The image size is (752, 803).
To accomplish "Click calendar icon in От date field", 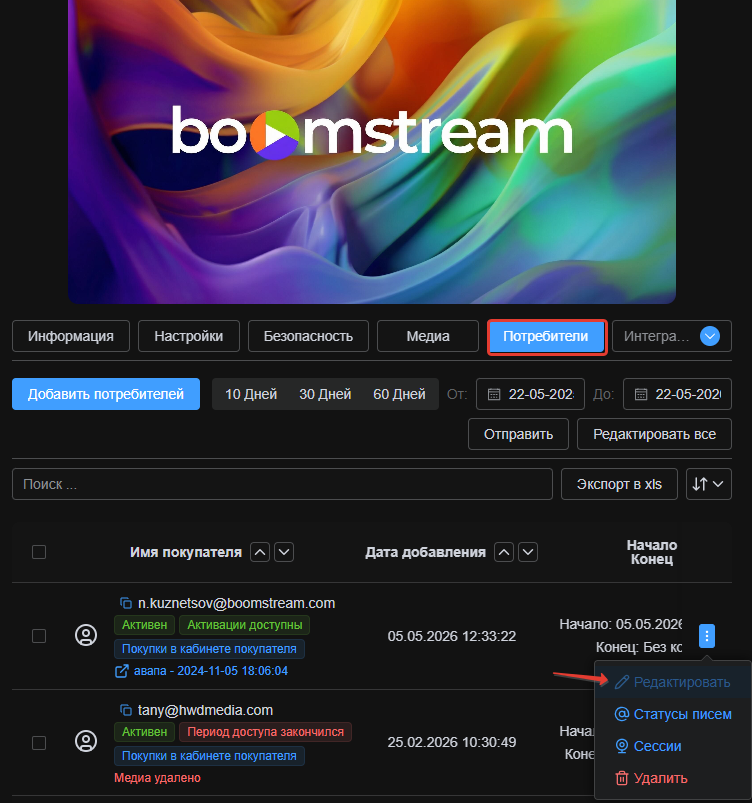I will coord(494,394).
